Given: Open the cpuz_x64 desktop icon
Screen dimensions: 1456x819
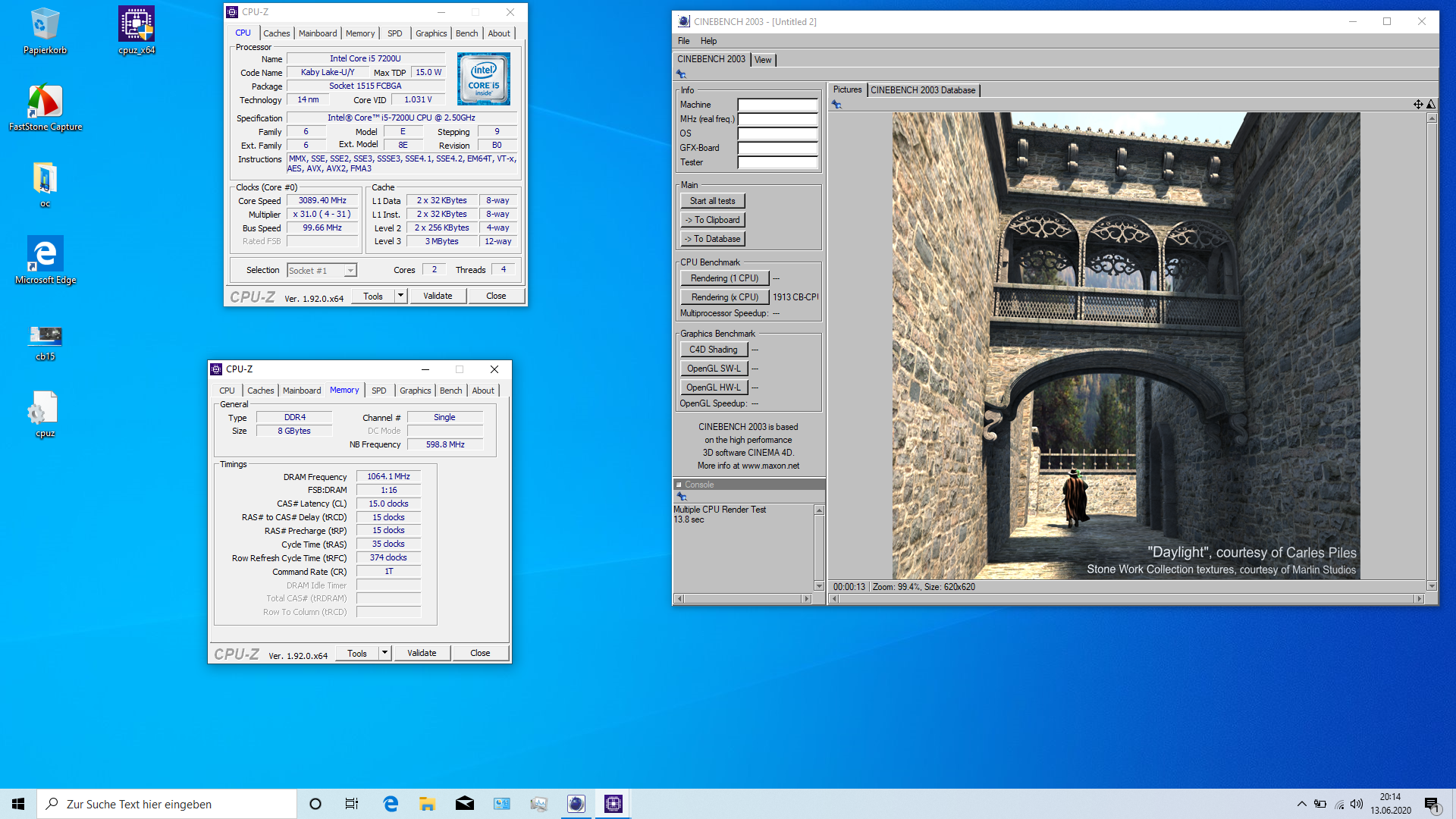Looking at the screenshot, I should coord(136,30).
